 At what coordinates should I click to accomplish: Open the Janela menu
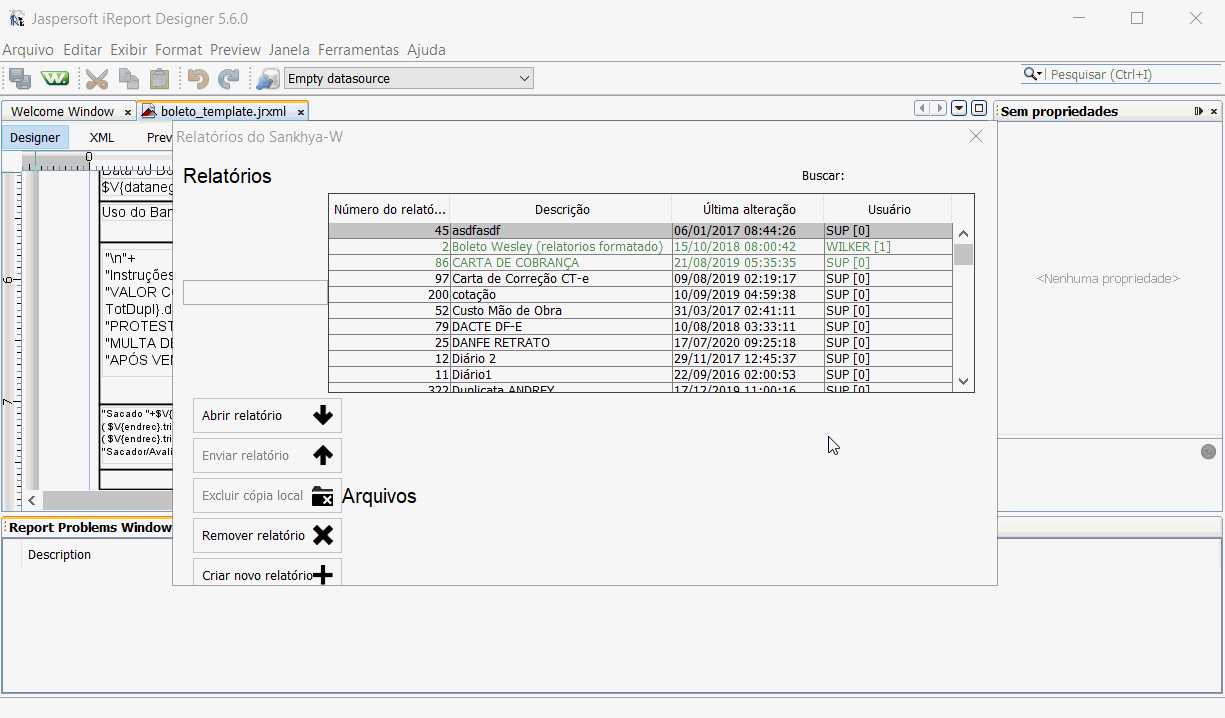[x=290, y=49]
